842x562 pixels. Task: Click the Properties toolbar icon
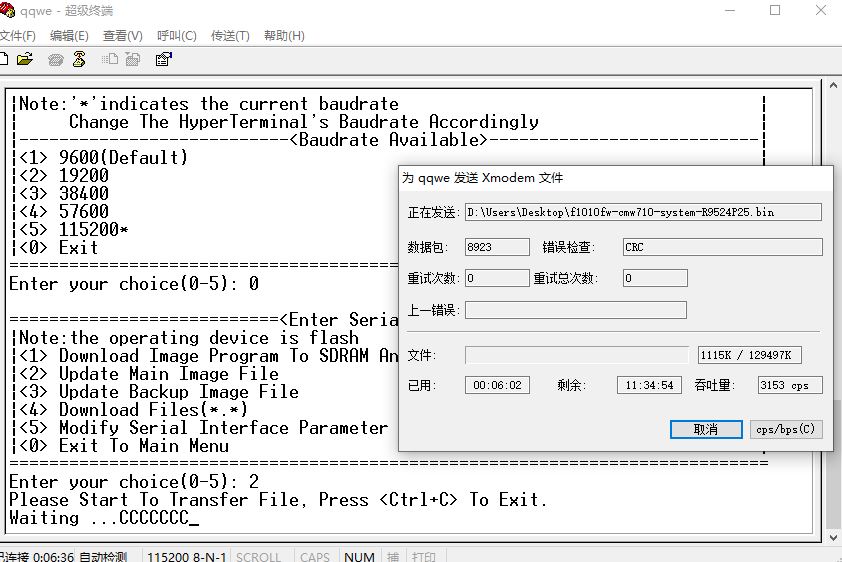click(x=163, y=59)
